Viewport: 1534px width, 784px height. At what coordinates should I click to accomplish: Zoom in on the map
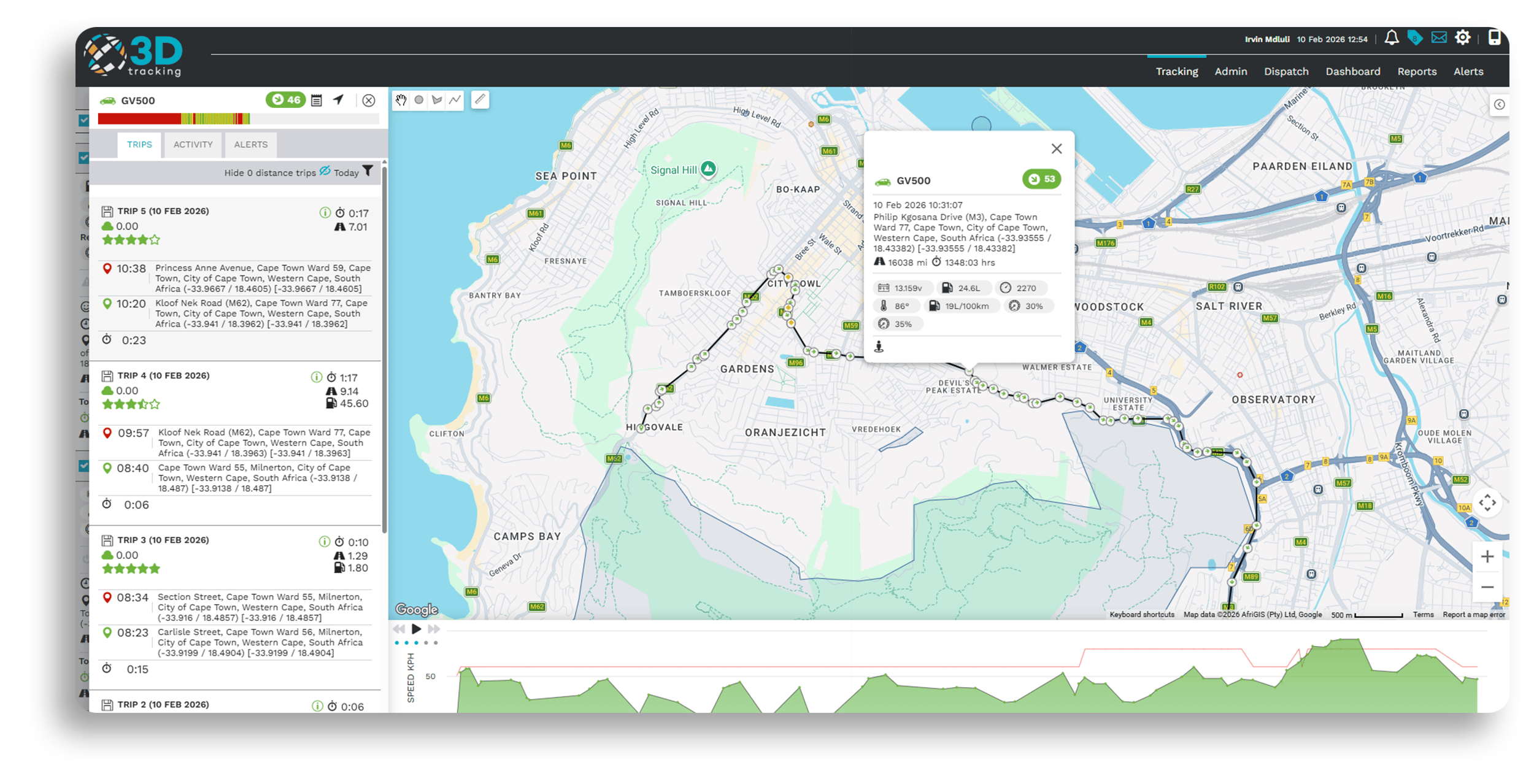(1487, 557)
